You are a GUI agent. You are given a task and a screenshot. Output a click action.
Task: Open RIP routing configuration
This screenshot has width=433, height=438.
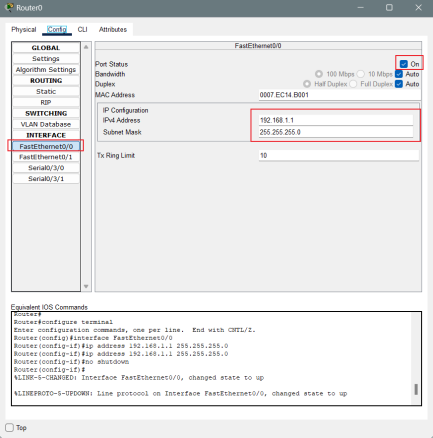[46, 102]
